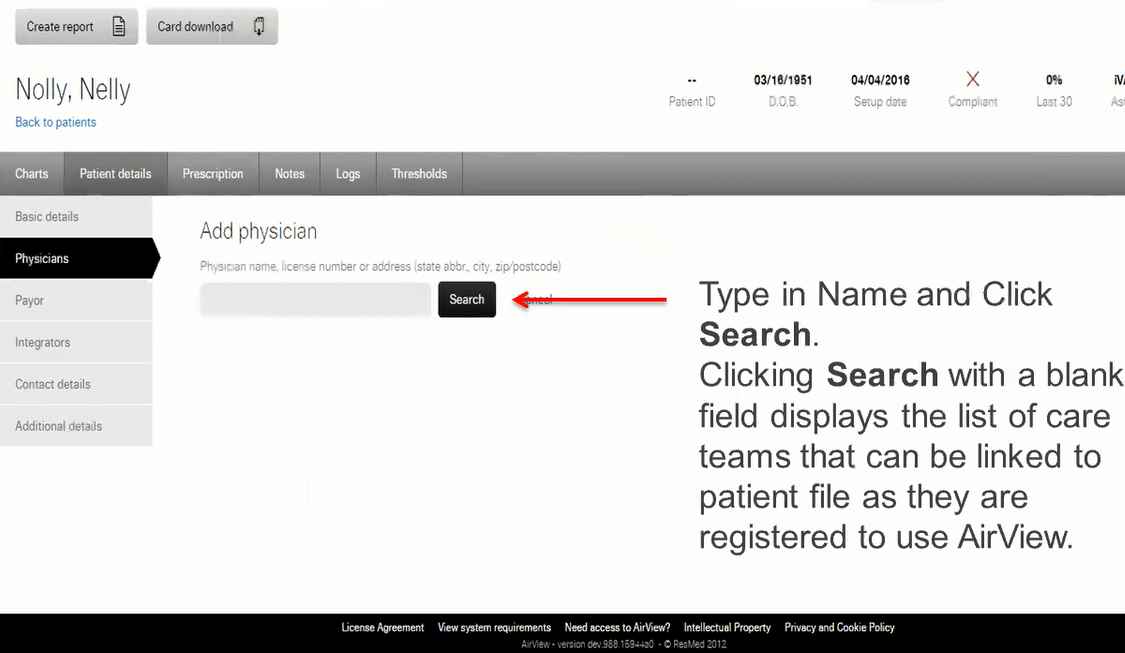Click the mobile device icon on Card download

258,27
